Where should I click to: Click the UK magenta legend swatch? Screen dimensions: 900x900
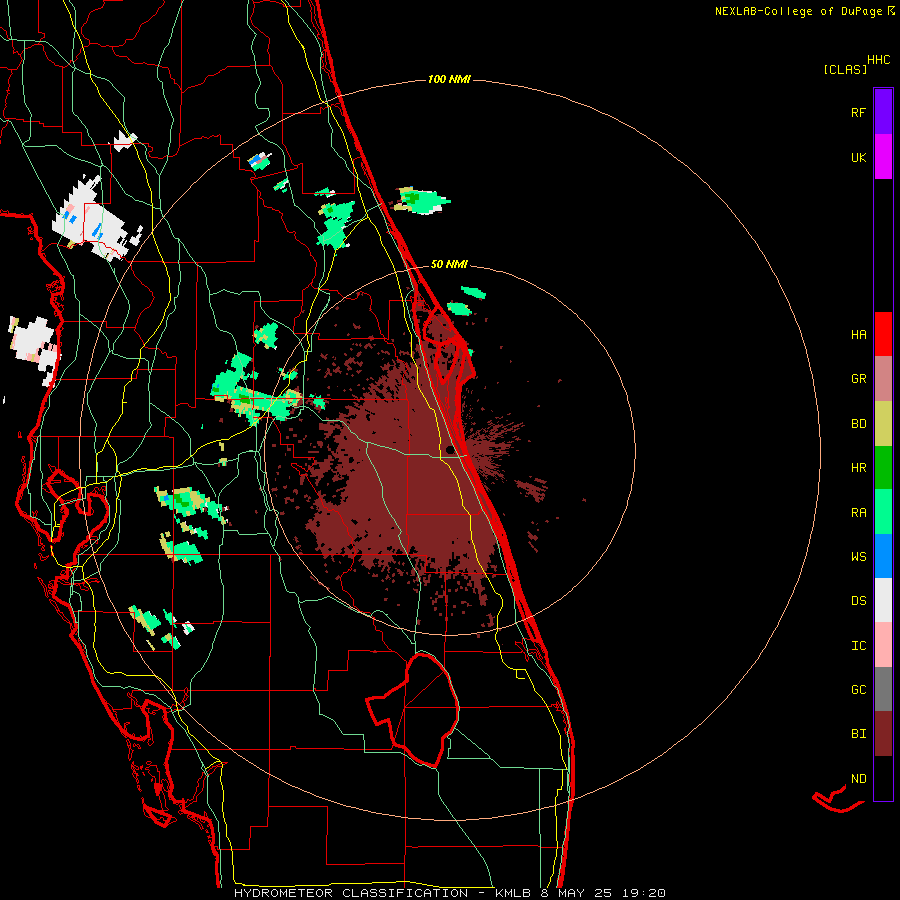(x=883, y=157)
